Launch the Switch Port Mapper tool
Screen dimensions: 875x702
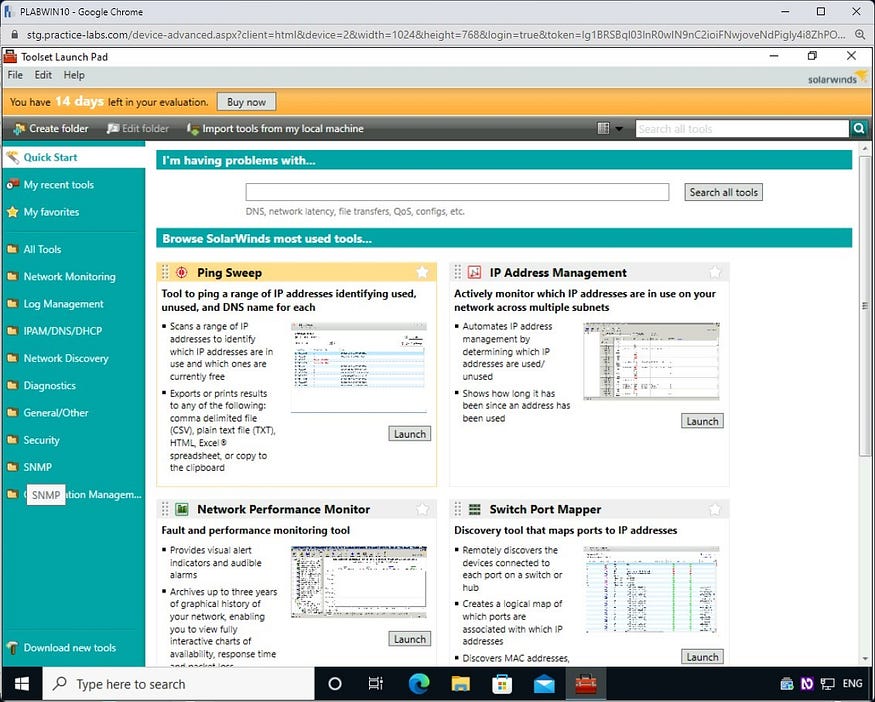(x=702, y=657)
